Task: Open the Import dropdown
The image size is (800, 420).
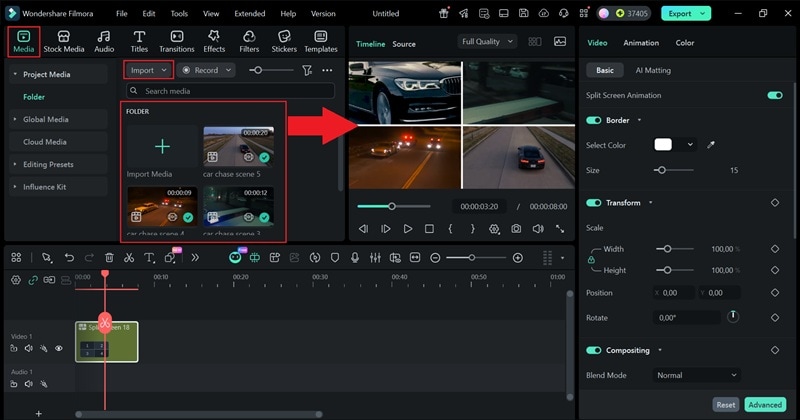Action: (148, 70)
